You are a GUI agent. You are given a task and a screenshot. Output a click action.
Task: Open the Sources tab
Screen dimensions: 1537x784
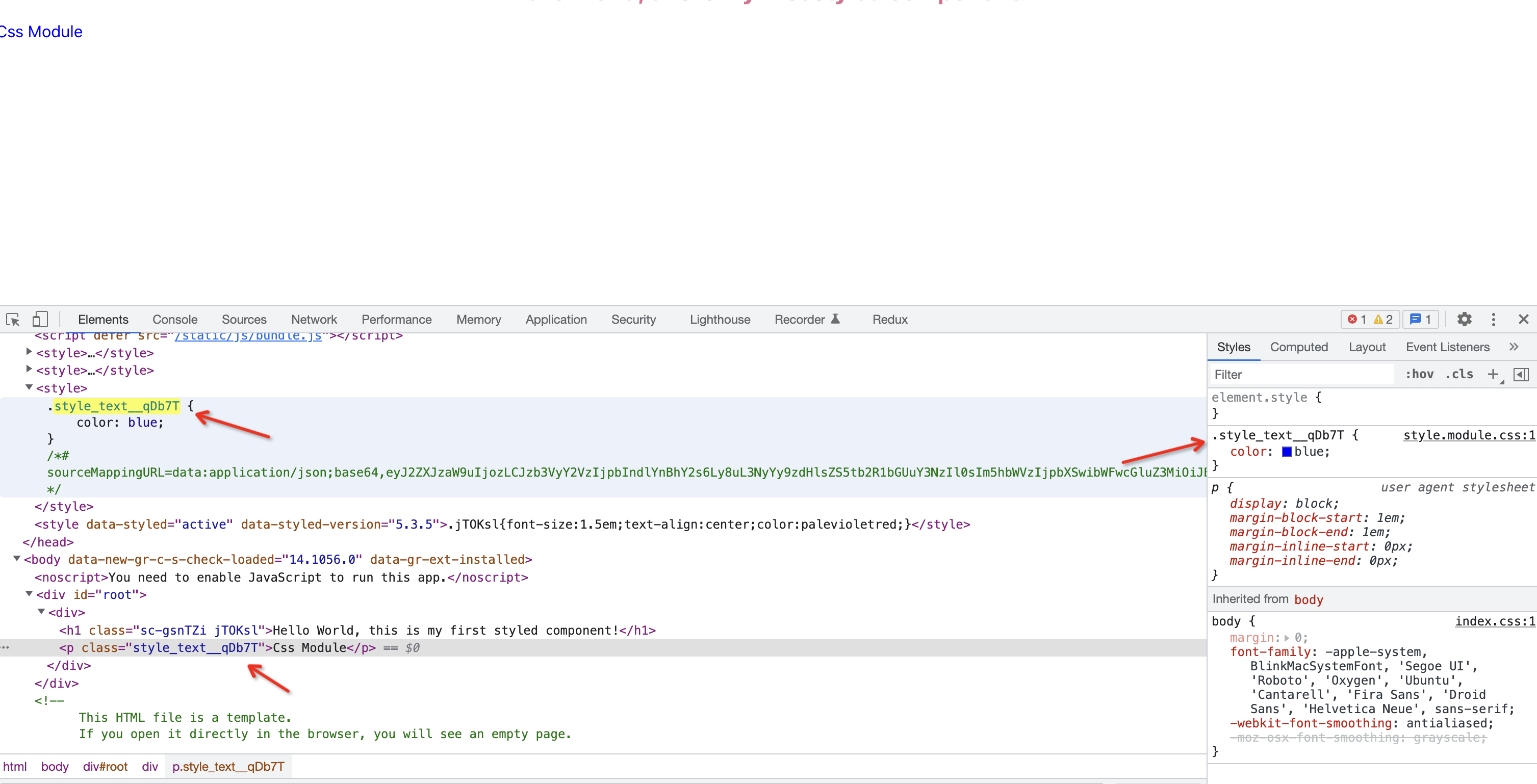tap(244, 320)
